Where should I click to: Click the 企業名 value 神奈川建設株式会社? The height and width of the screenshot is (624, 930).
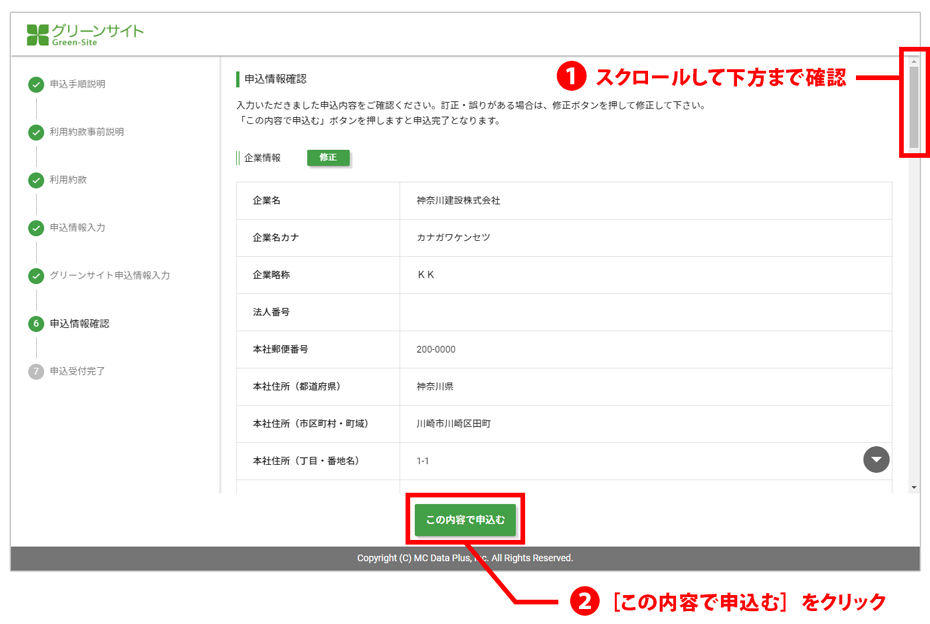click(x=458, y=201)
